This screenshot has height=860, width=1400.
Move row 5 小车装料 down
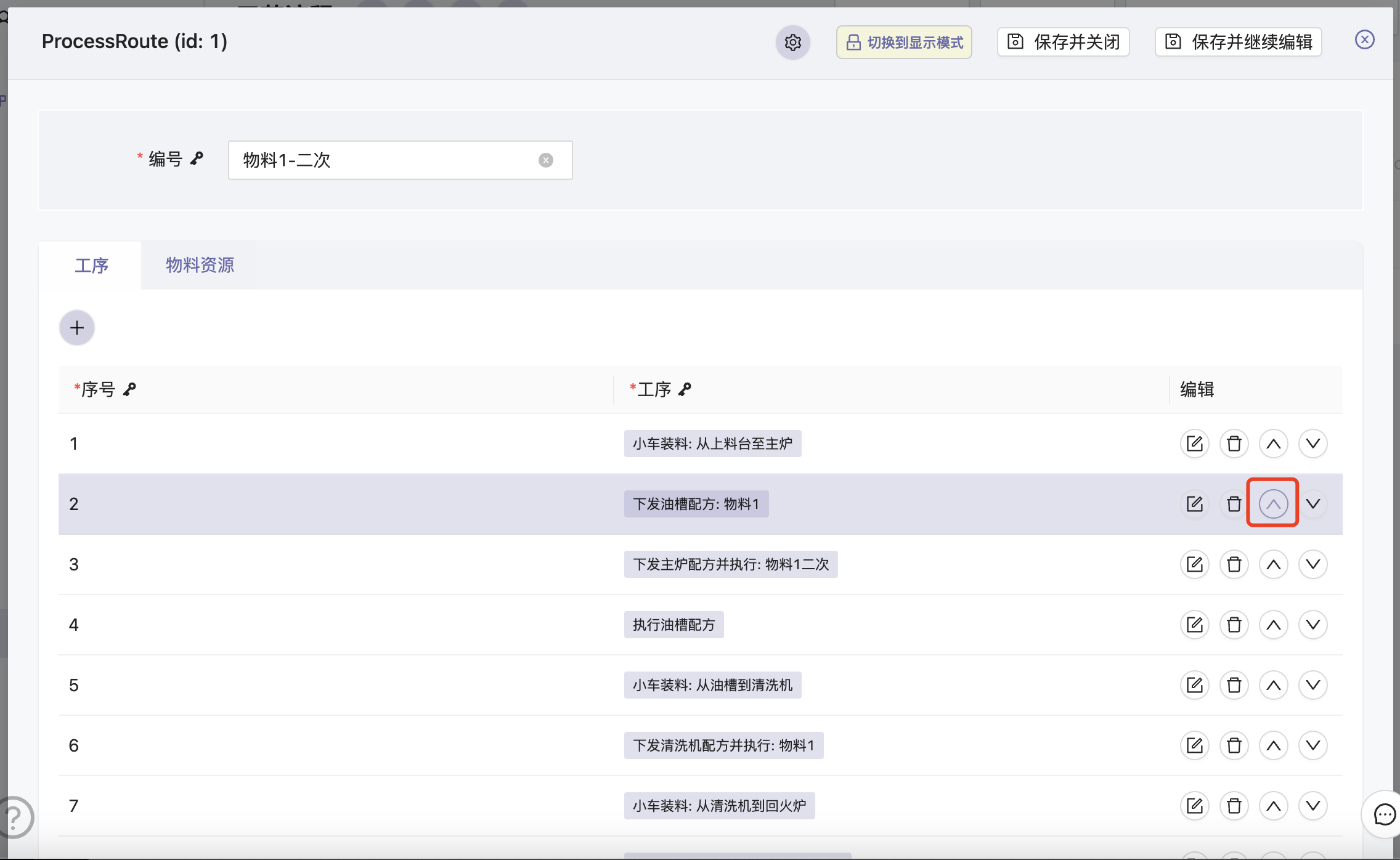[1312, 685]
